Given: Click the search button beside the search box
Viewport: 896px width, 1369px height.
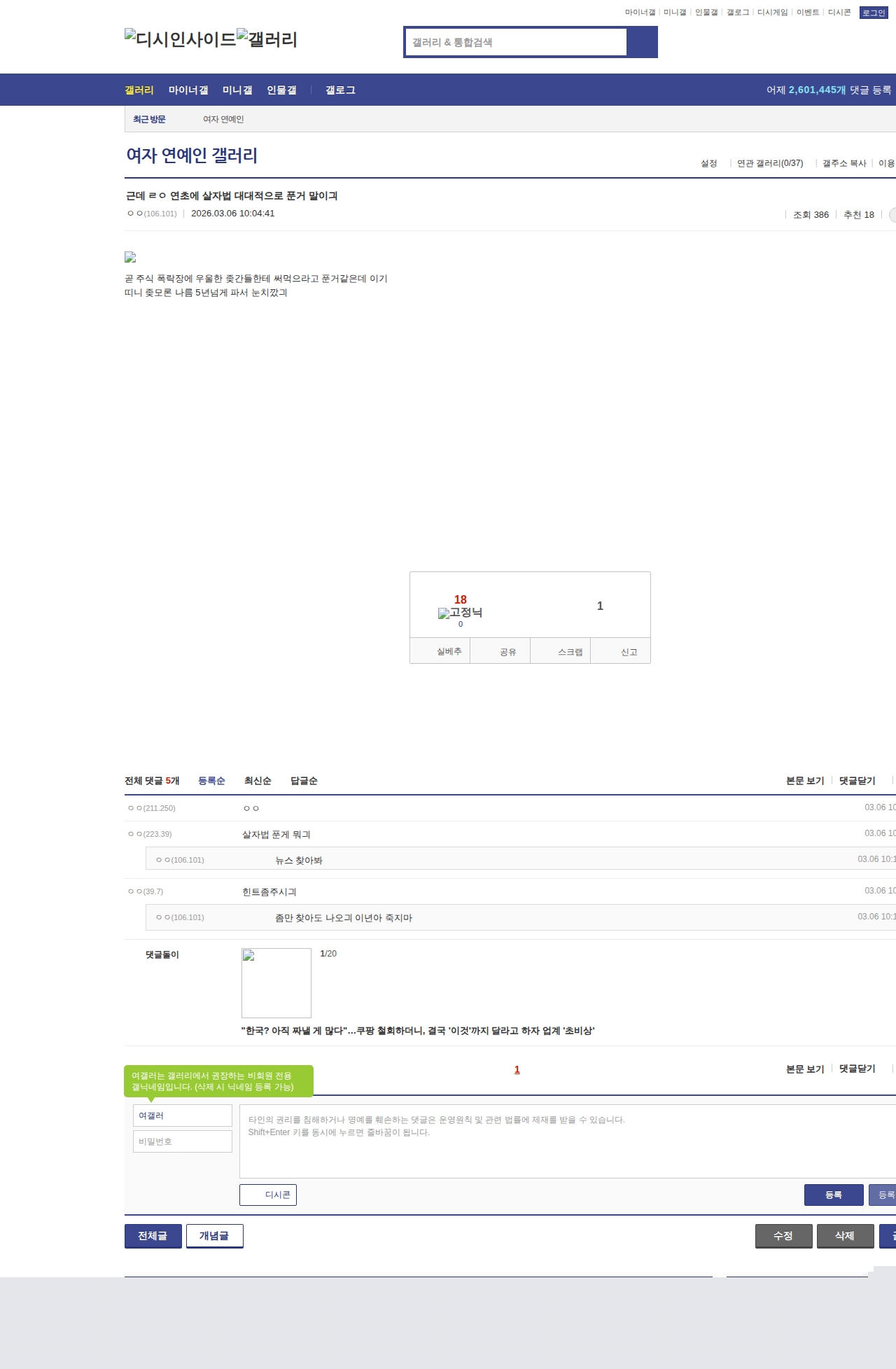Looking at the screenshot, I should click(x=642, y=42).
